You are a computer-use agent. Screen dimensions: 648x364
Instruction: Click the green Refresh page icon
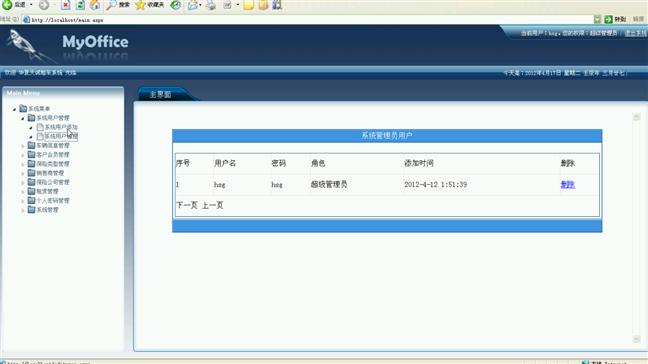[x=80, y=5]
